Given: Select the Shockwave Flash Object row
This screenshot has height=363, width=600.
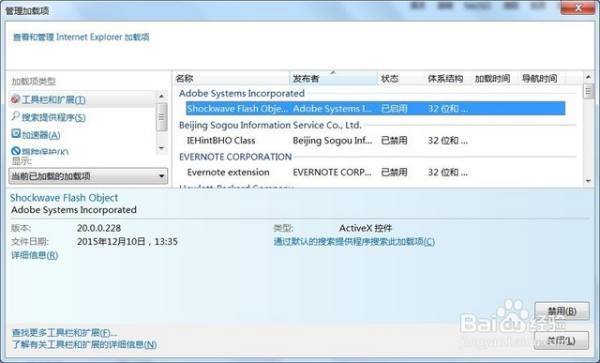Looking at the screenshot, I should (x=375, y=109).
